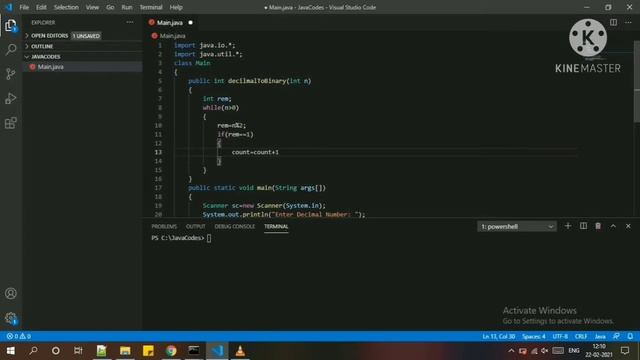Change indentation via Spaces: 4
640x360 pixels.
click(533, 336)
